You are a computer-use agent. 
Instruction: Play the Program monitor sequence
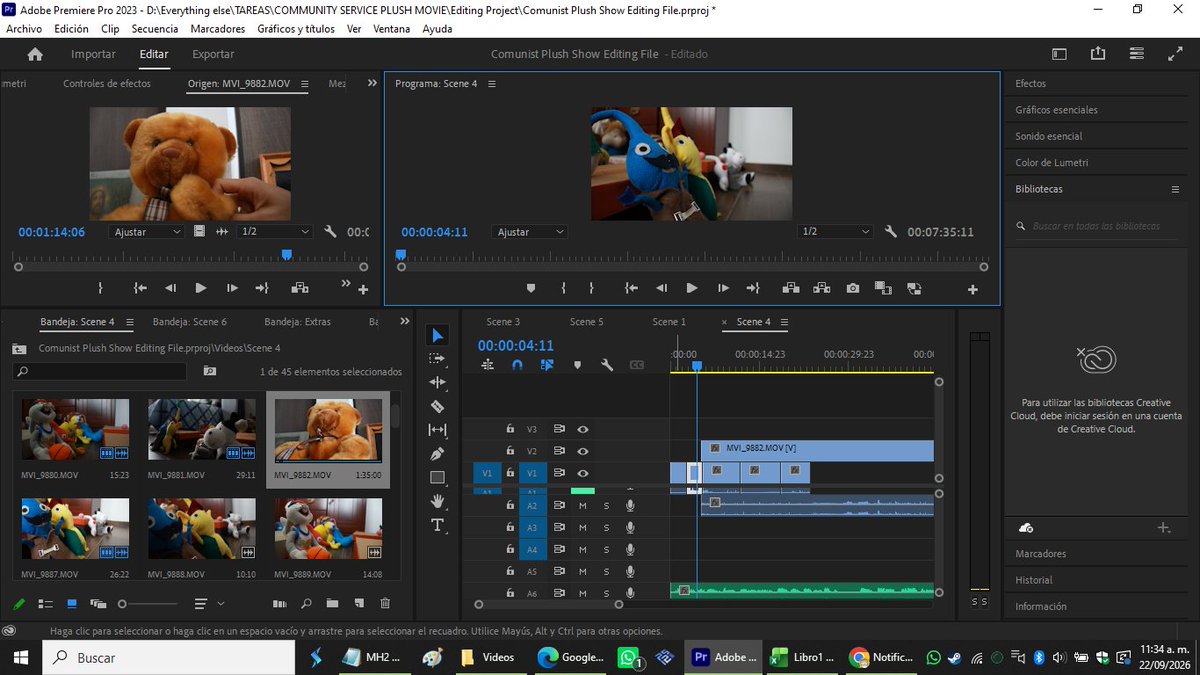(x=692, y=288)
